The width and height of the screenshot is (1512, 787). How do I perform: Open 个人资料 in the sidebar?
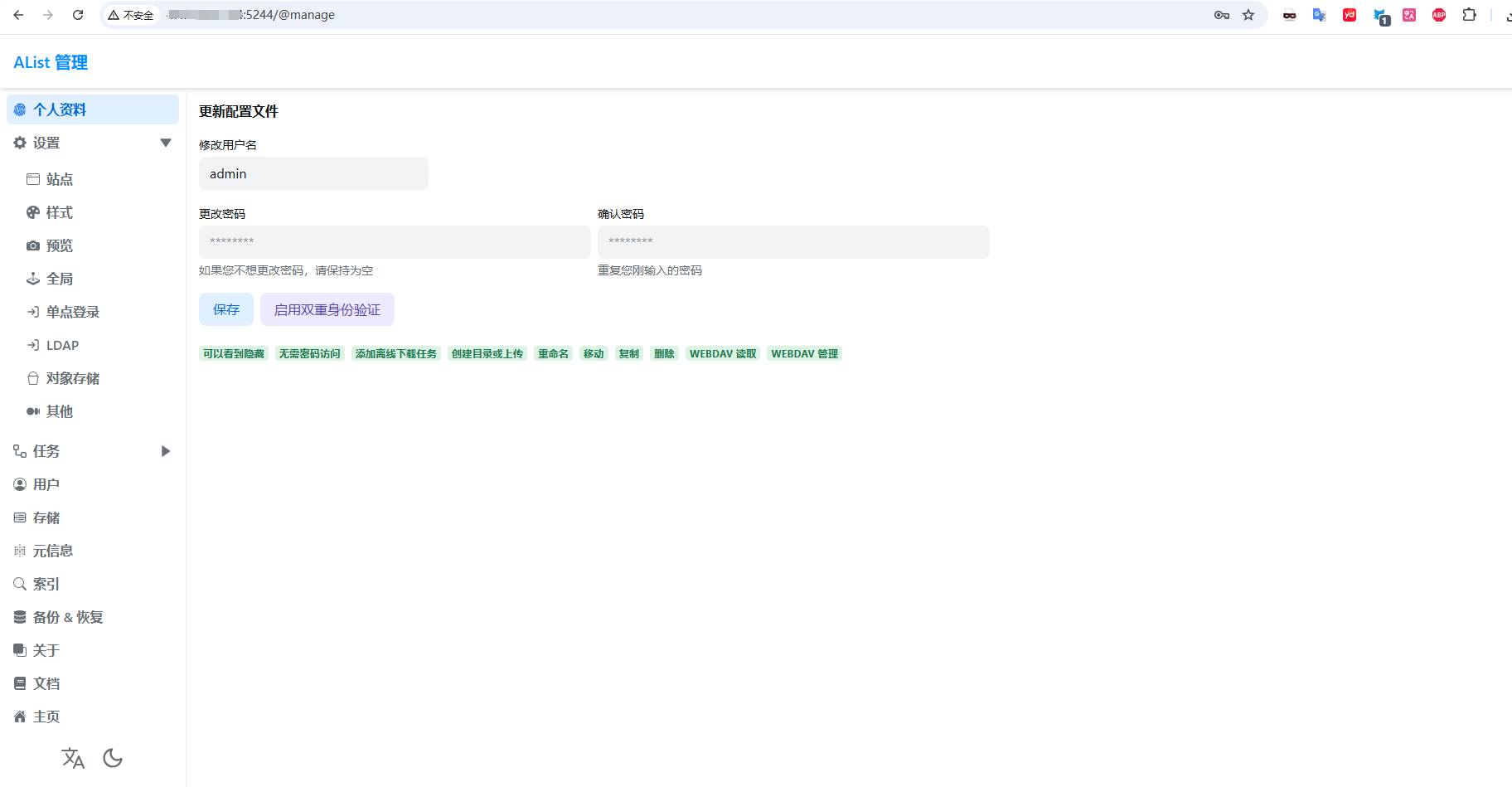coord(93,109)
